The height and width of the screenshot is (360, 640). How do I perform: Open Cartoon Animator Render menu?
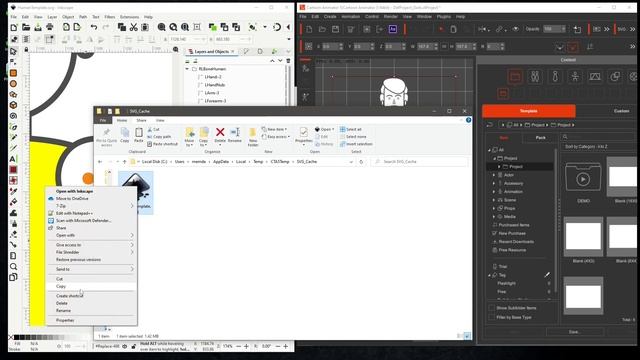point(391,17)
